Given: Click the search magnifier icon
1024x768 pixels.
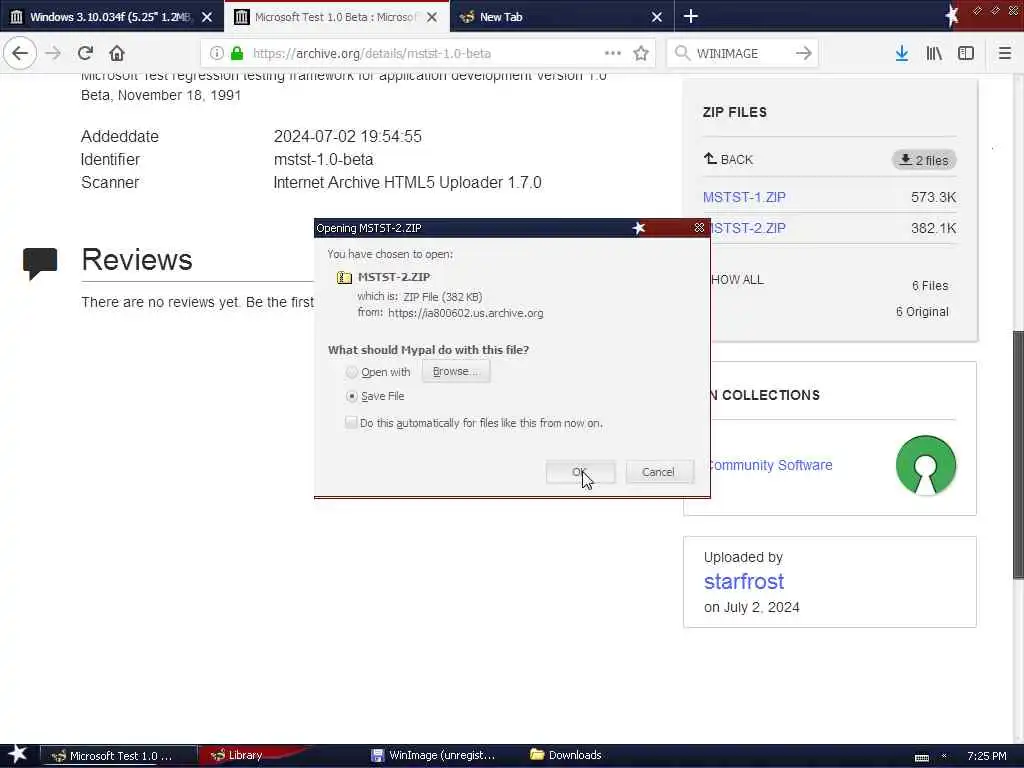Looking at the screenshot, I should [x=682, y=53].
